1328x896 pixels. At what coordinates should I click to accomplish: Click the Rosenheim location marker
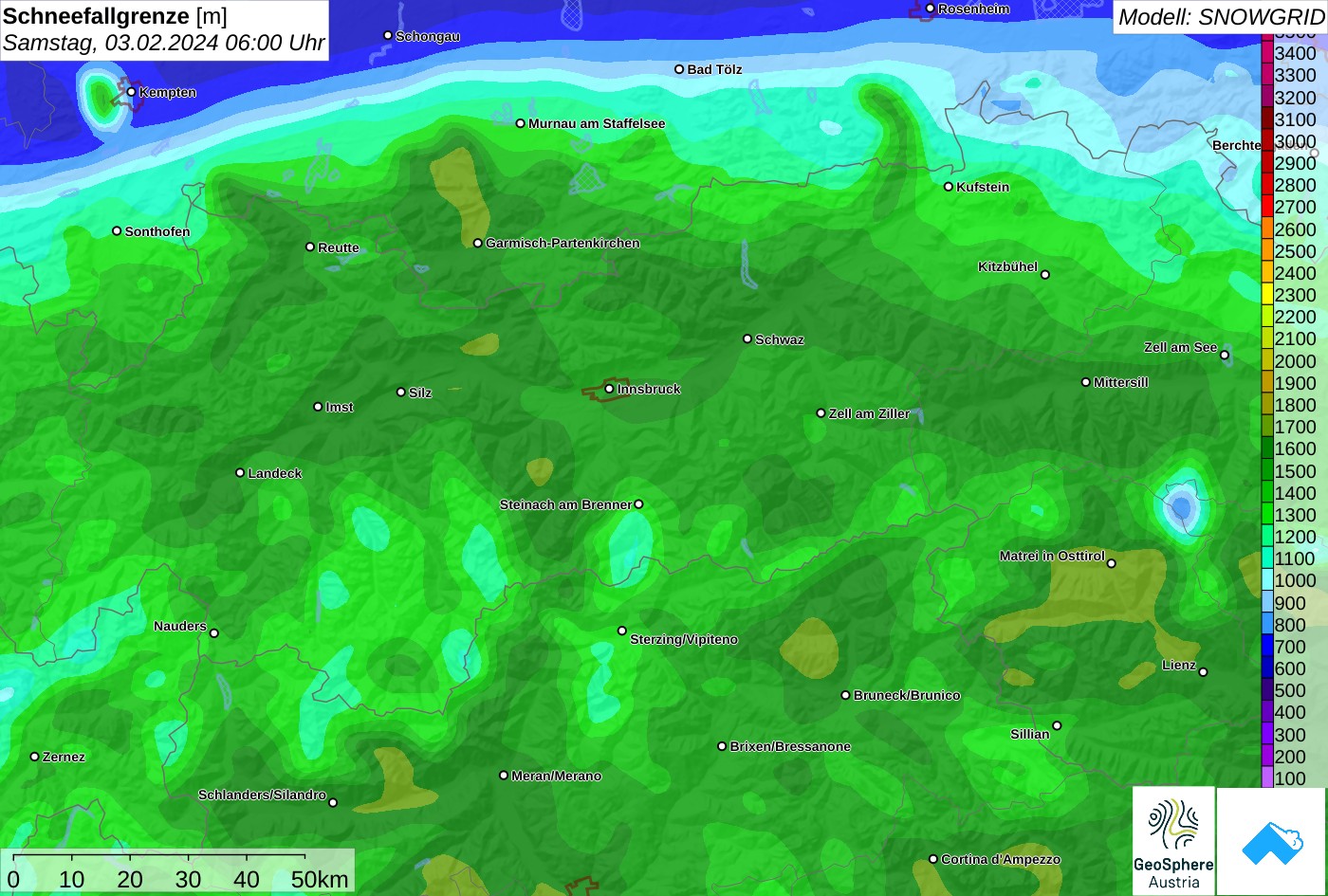[930, 9]
